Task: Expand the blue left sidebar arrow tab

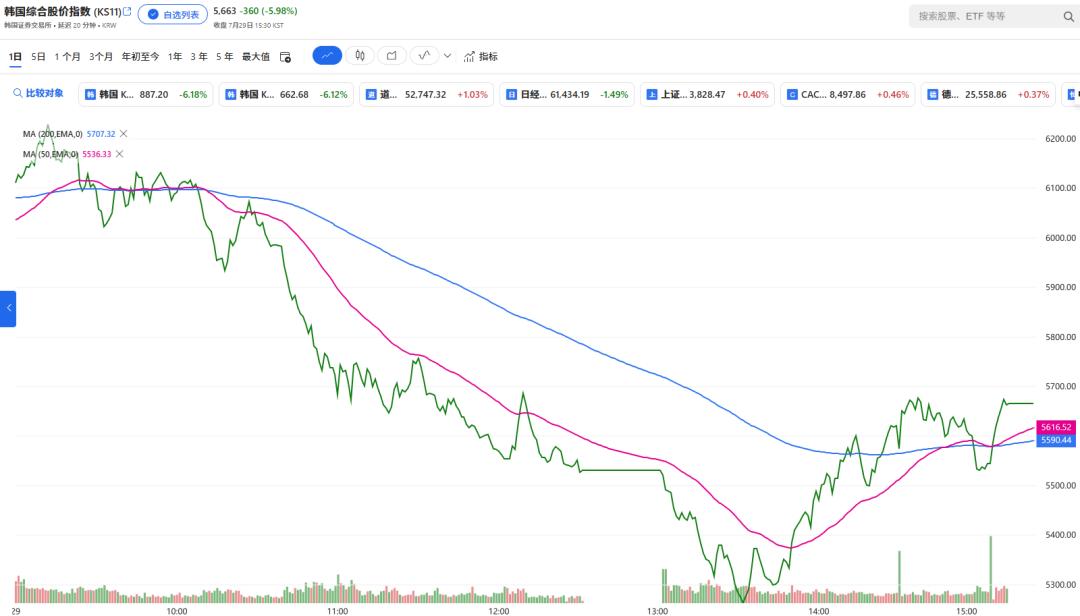Action: [x=8, y=308]
